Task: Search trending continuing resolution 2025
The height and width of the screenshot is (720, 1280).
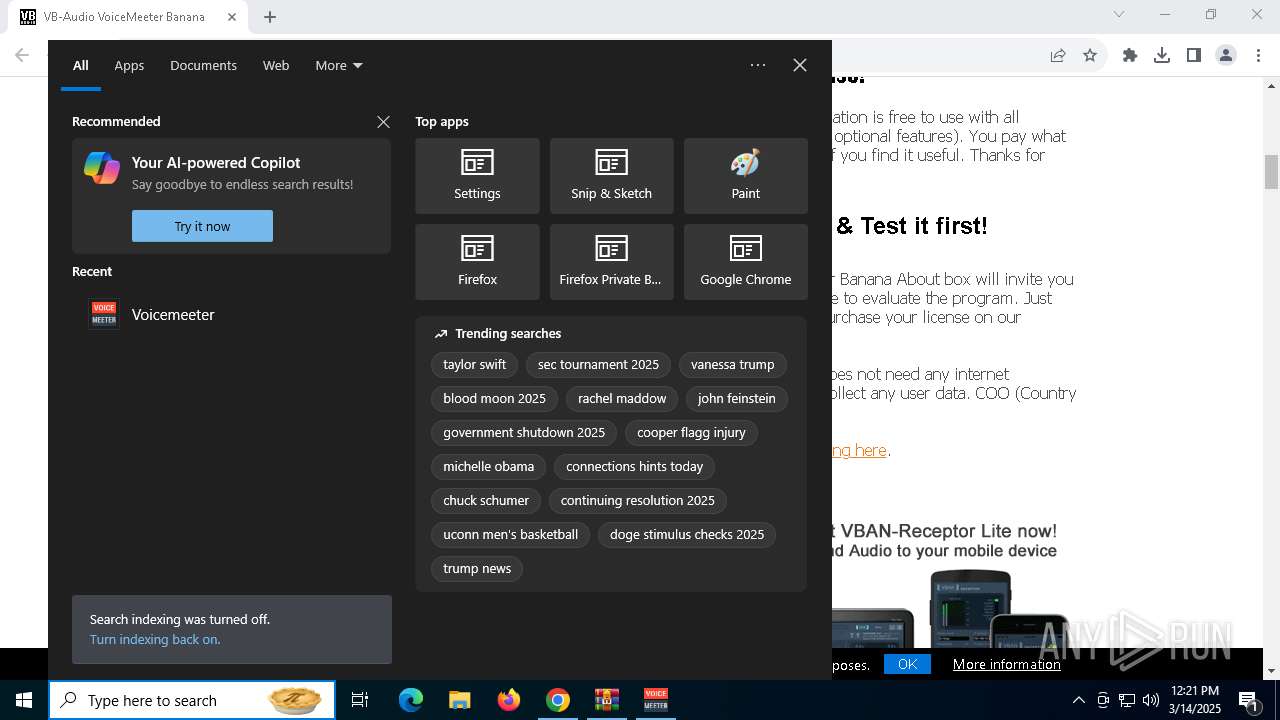Action: click(637, 500)
